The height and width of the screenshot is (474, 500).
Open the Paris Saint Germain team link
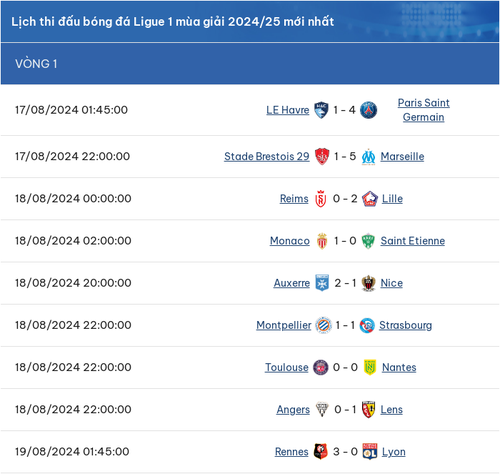(423, 110)
